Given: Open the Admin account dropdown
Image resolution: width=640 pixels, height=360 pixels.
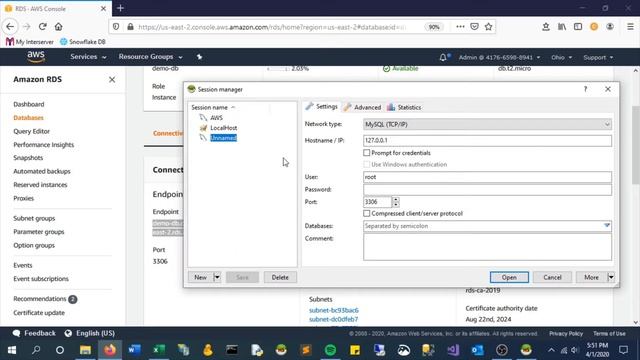Looking at the screenshot, I should click(x=499, y=58).
